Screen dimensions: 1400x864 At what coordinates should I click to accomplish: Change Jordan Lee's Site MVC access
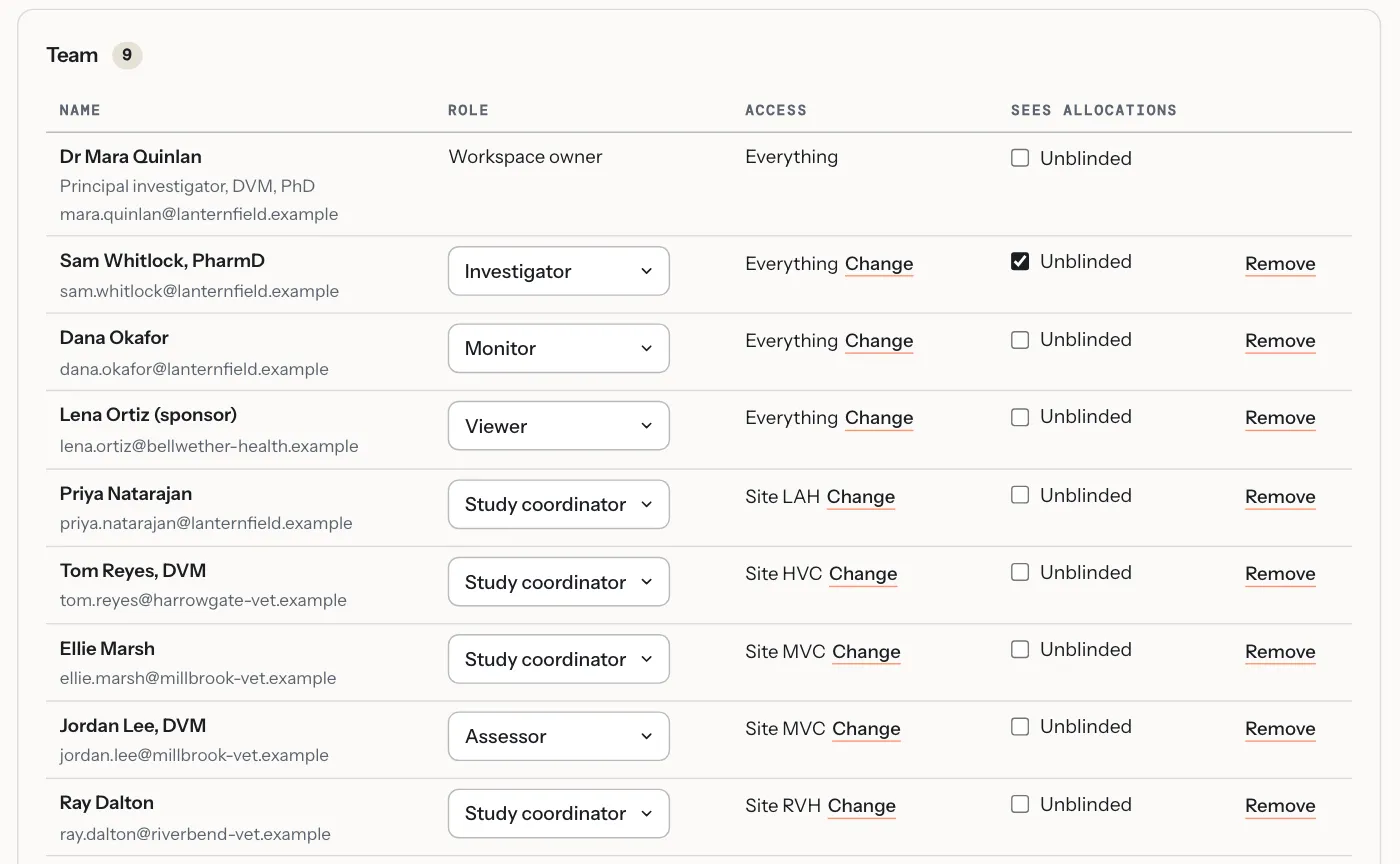866,729
